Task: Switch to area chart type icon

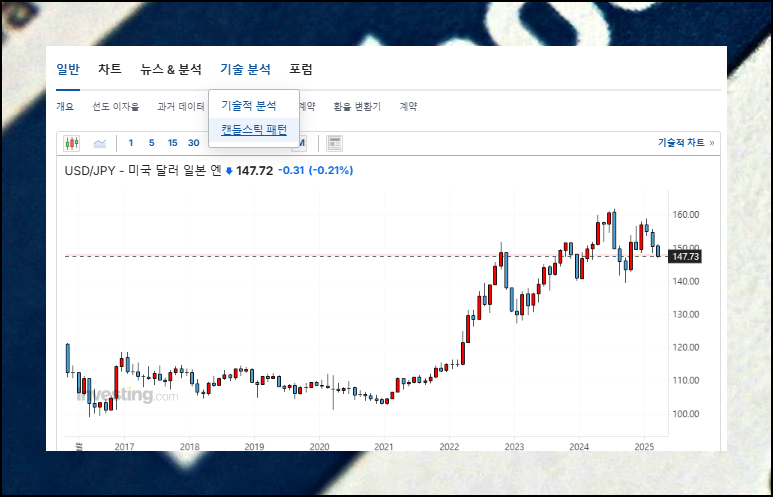Action: [100, 143]
